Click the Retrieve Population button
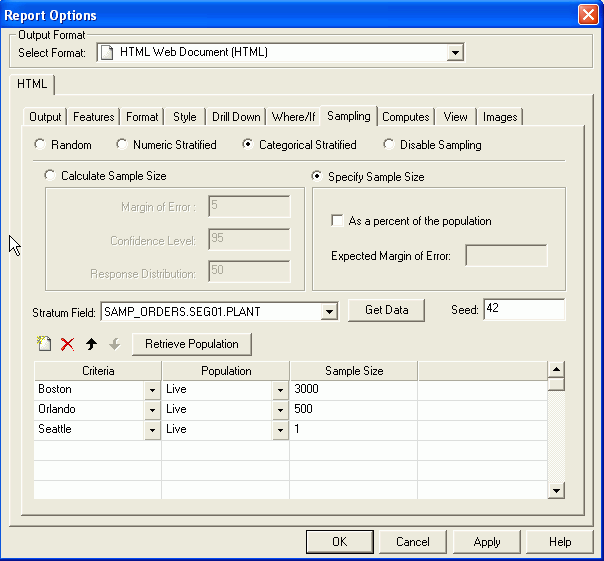Image resolution: width=604 pixels, height=561 pixels. point(191,344)
